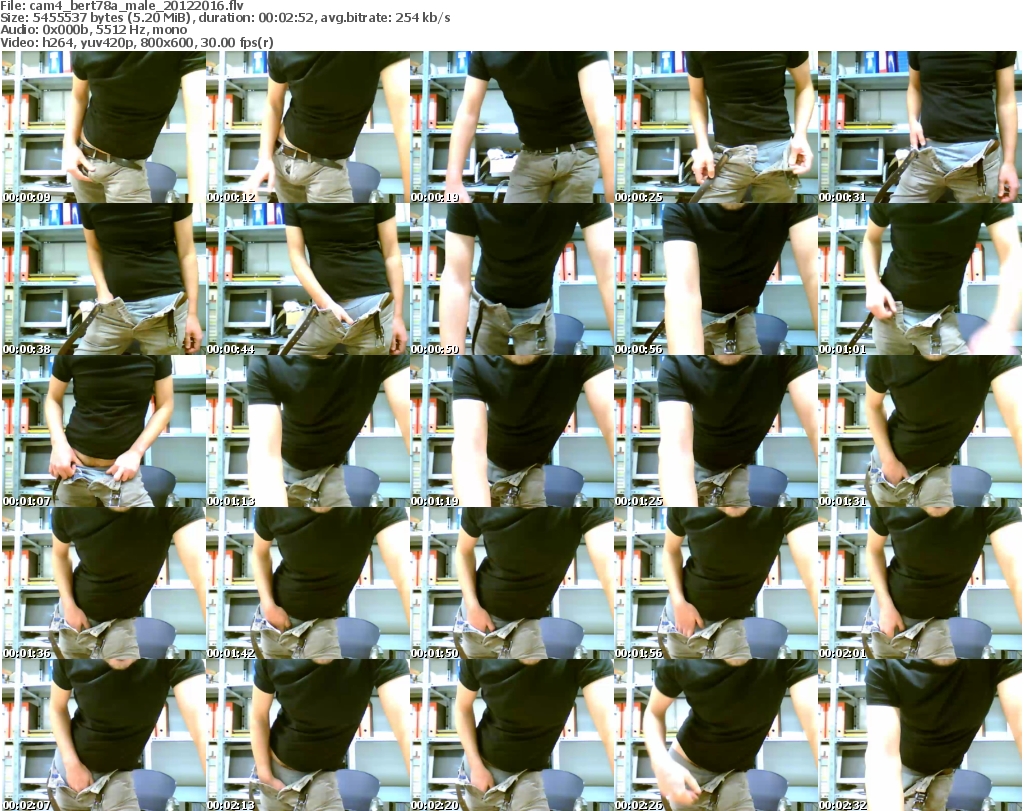Select the frame at 00:02:26
This screenshot has height=811, width=1024.
pos(716,735)
